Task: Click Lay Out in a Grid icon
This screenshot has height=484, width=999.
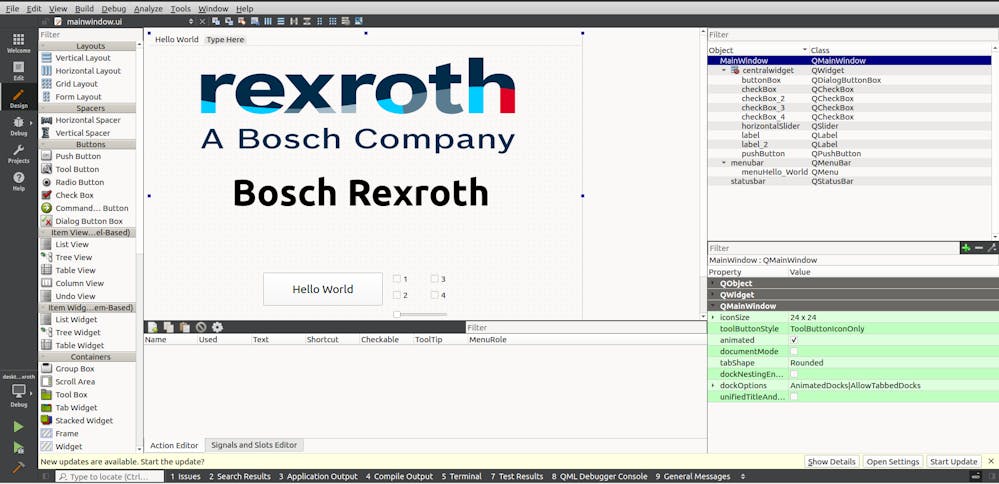Action: point(332,21)
